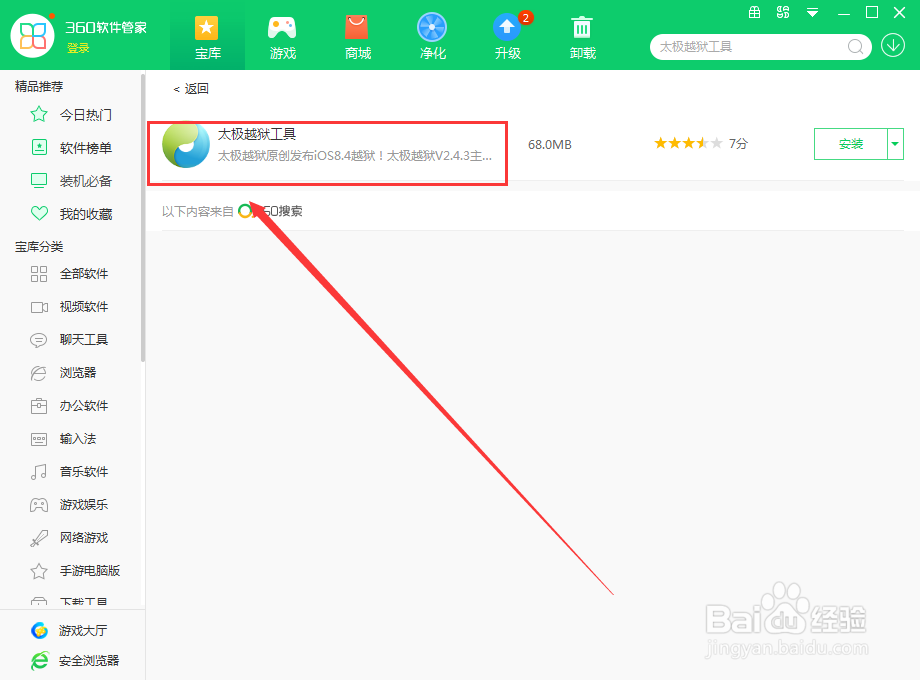Open the 宝库 tab
Viewport: 920px width, 680px height.
(207, 37)
